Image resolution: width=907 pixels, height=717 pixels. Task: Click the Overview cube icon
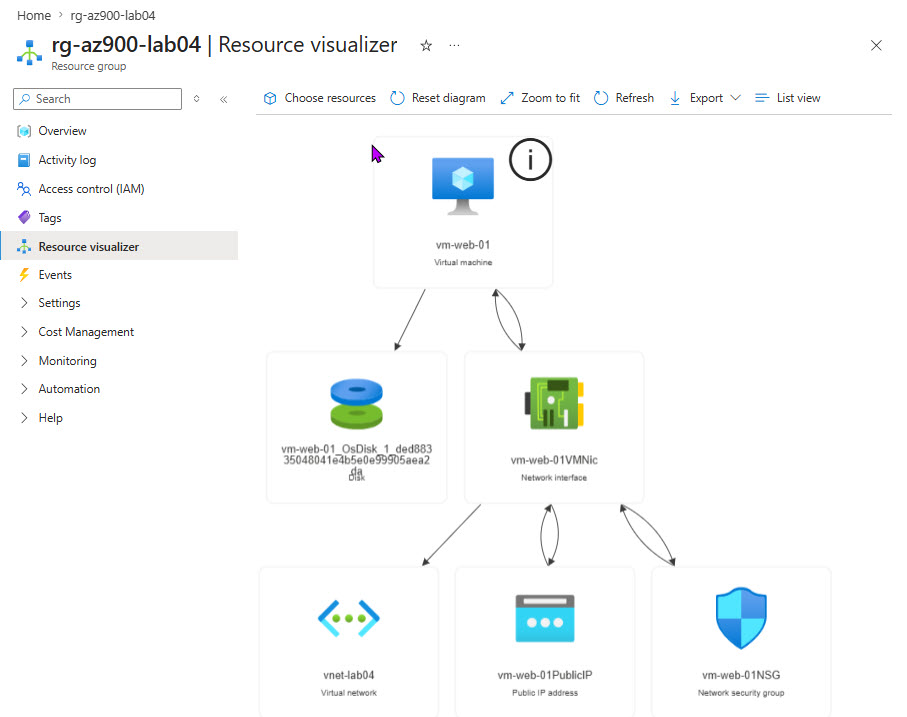[x=24, y=131]
